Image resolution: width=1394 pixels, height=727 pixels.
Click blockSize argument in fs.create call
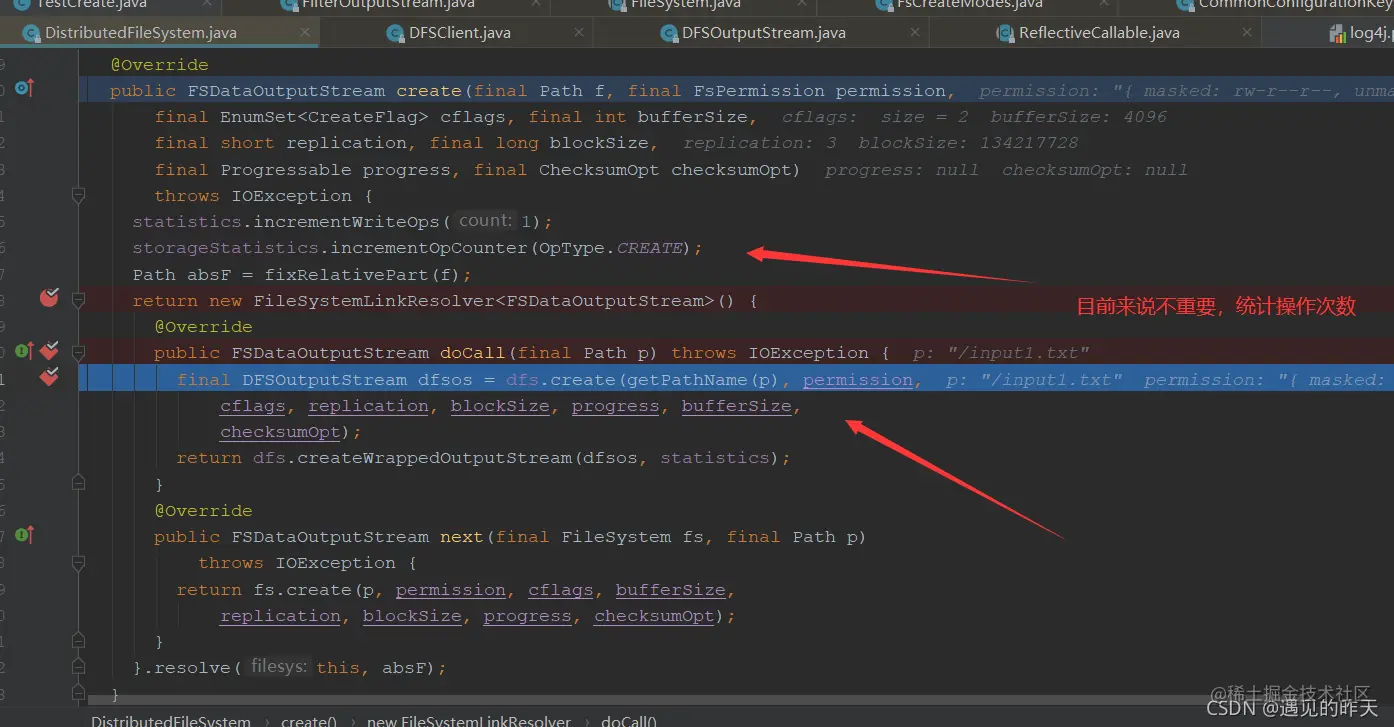tap(412, 616)
